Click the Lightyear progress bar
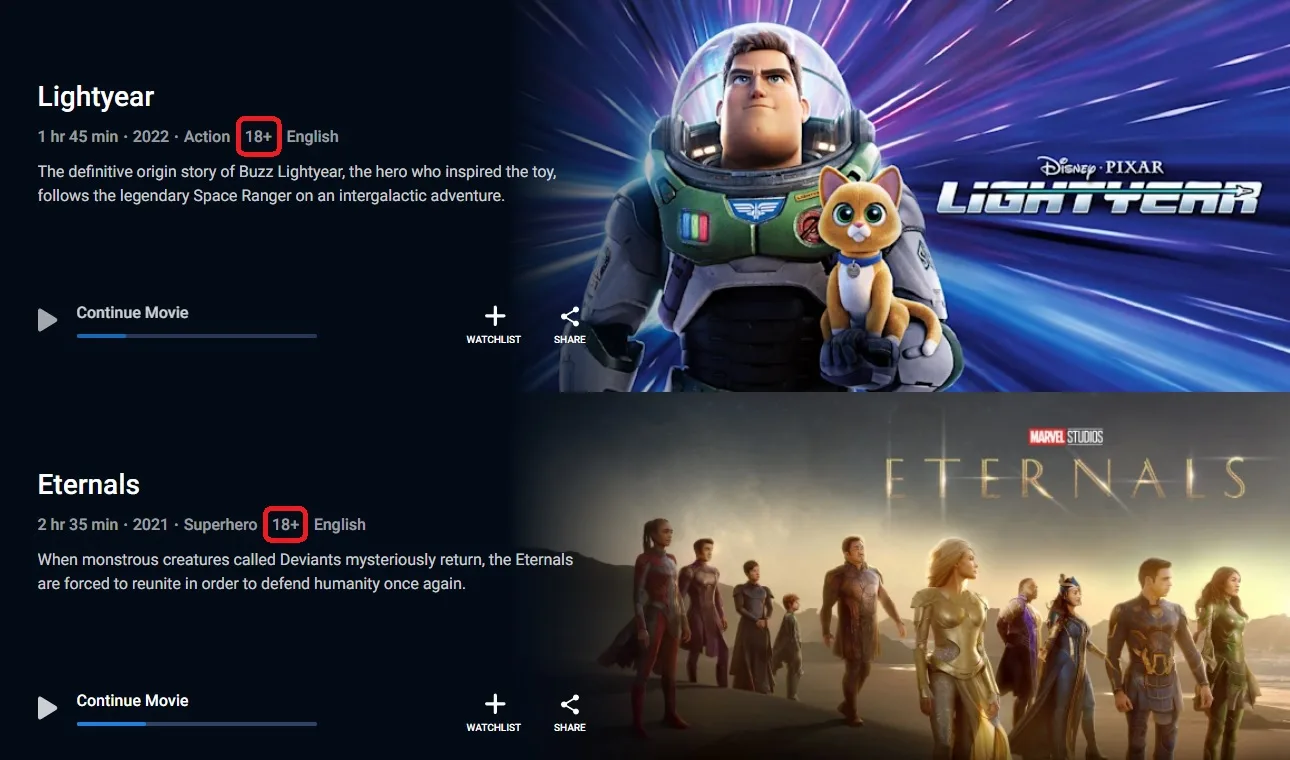 point(197,336)
